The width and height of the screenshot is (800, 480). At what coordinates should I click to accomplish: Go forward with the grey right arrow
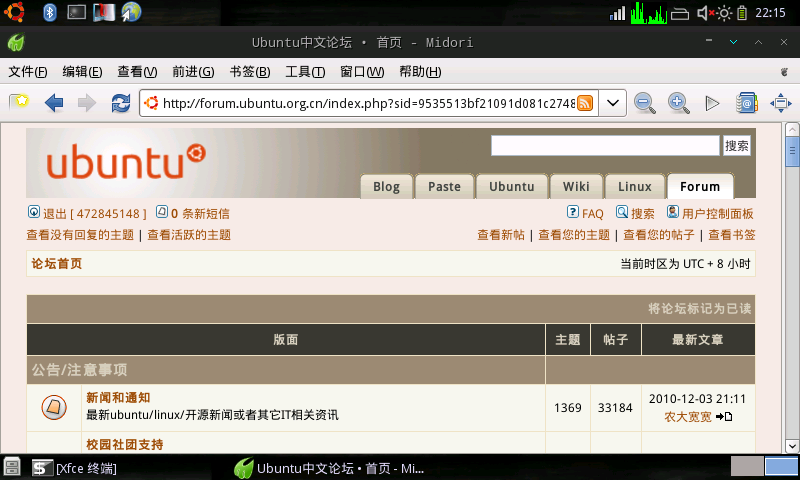(87, 103)
